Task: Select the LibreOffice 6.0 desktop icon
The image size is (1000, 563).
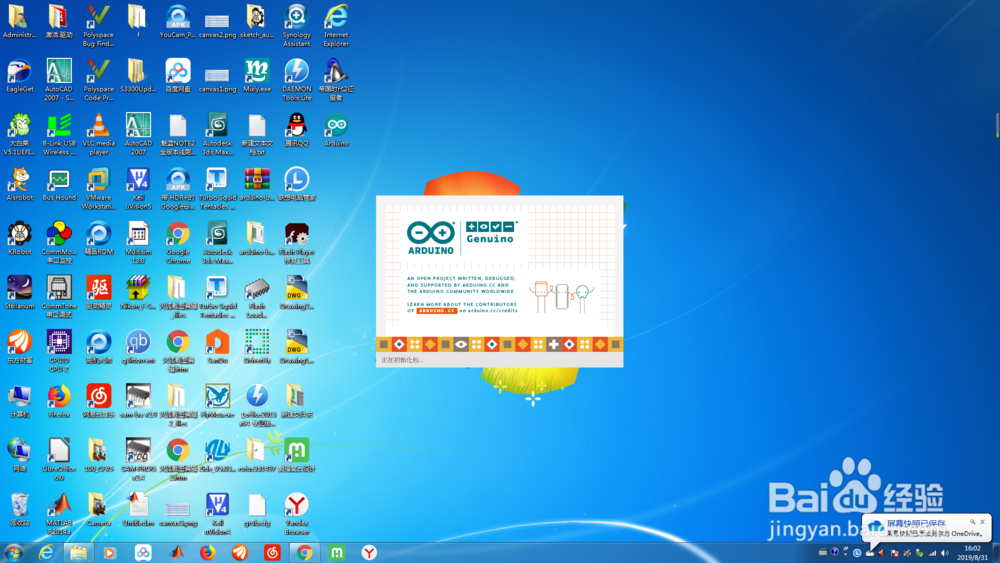Action: click(x=59, y=460)
